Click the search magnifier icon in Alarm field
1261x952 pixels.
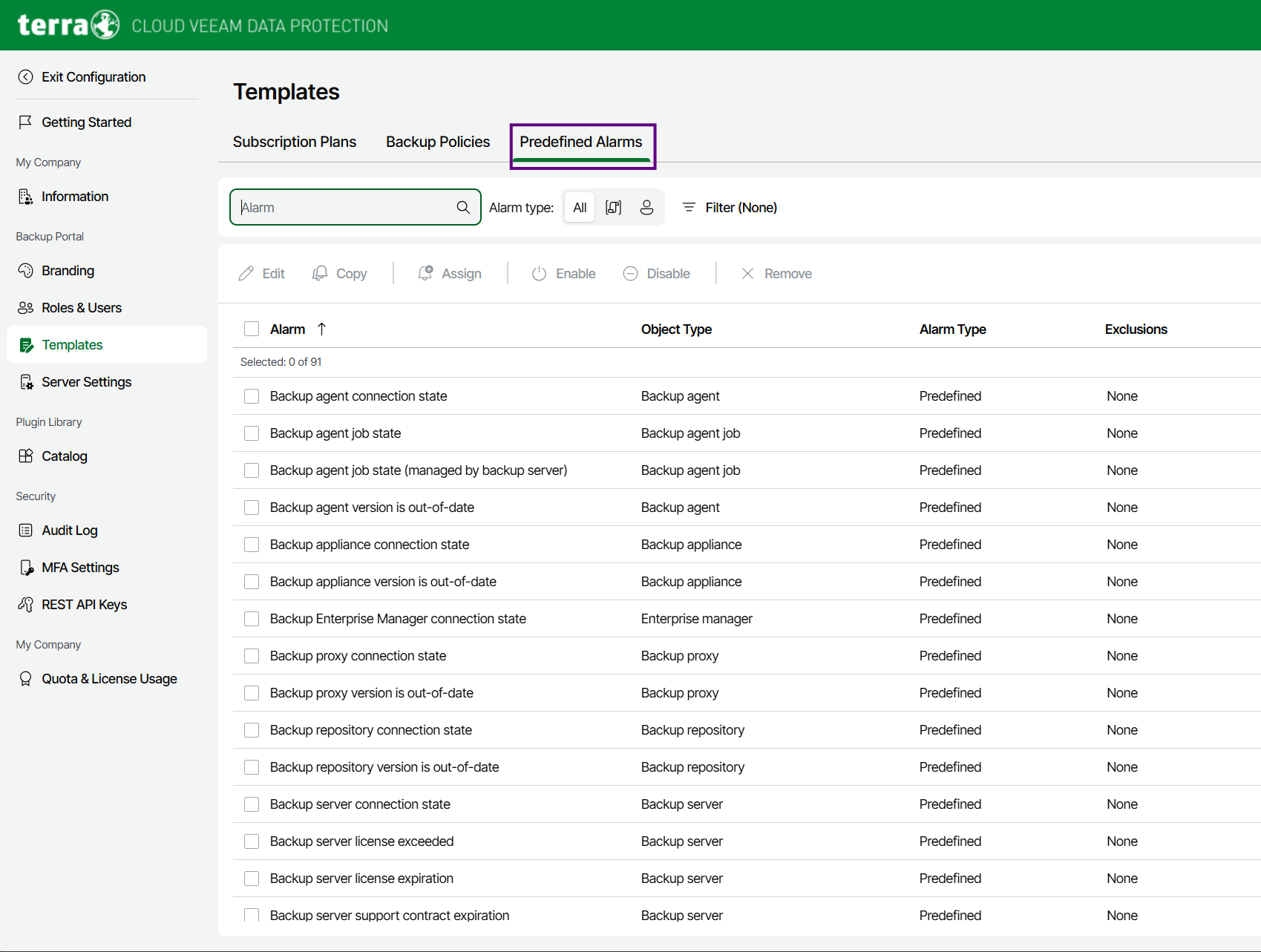pyautogui.click(x=463, y=207)
